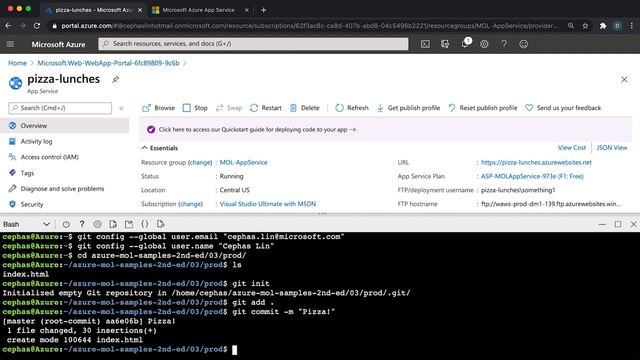
Task: Open Directory and subscription filter icon
Action: [x=445, y=44]
